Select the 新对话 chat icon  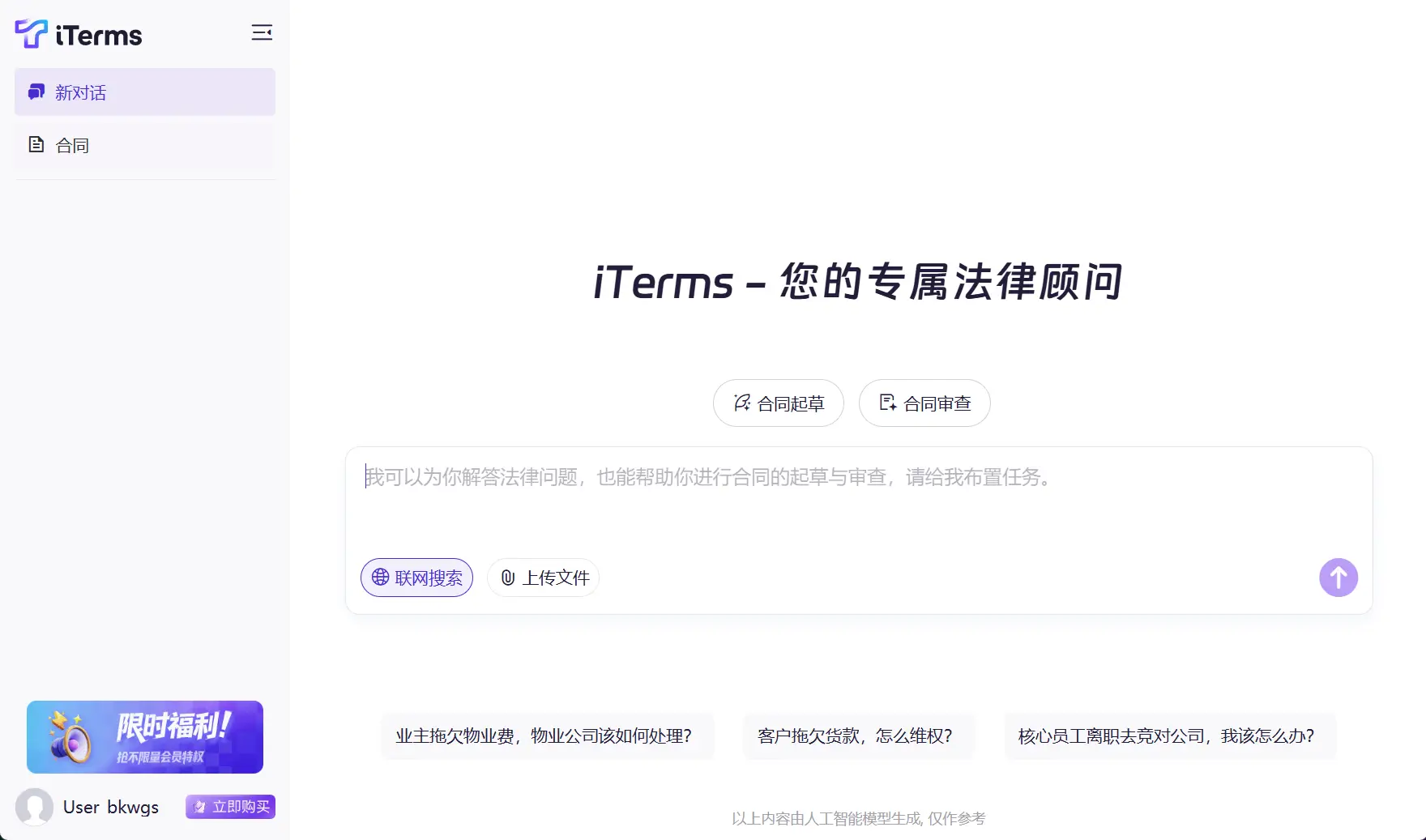pos(35,92)
